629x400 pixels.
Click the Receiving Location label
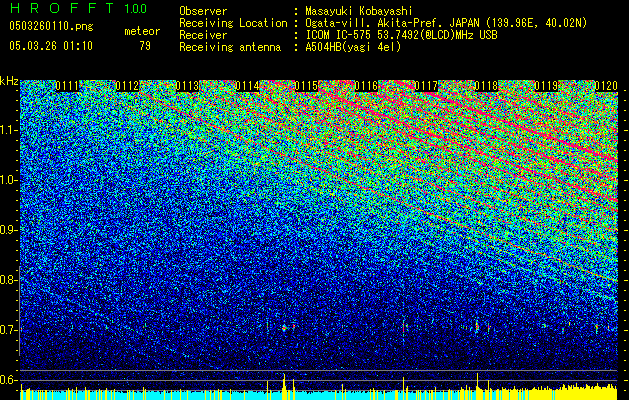click(233, 23)
